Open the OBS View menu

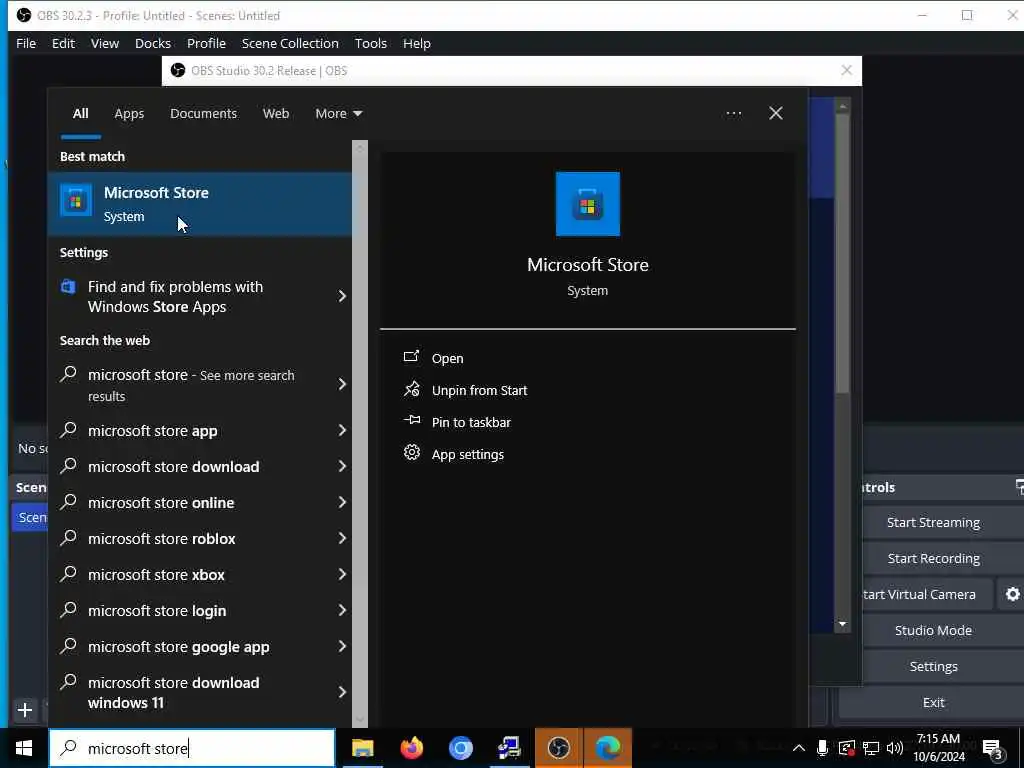104,43
